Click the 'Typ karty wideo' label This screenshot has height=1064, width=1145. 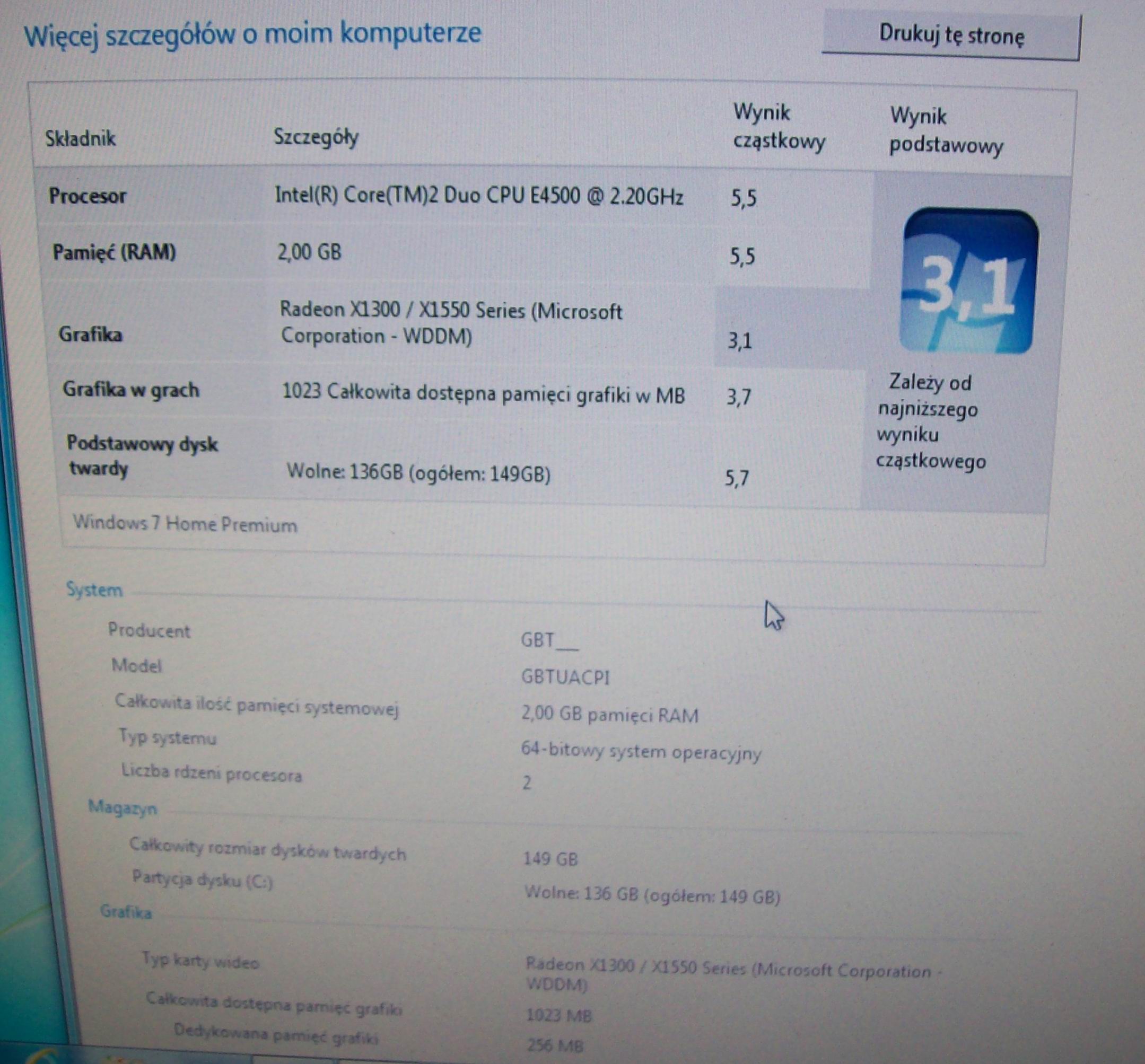[200, 961]
